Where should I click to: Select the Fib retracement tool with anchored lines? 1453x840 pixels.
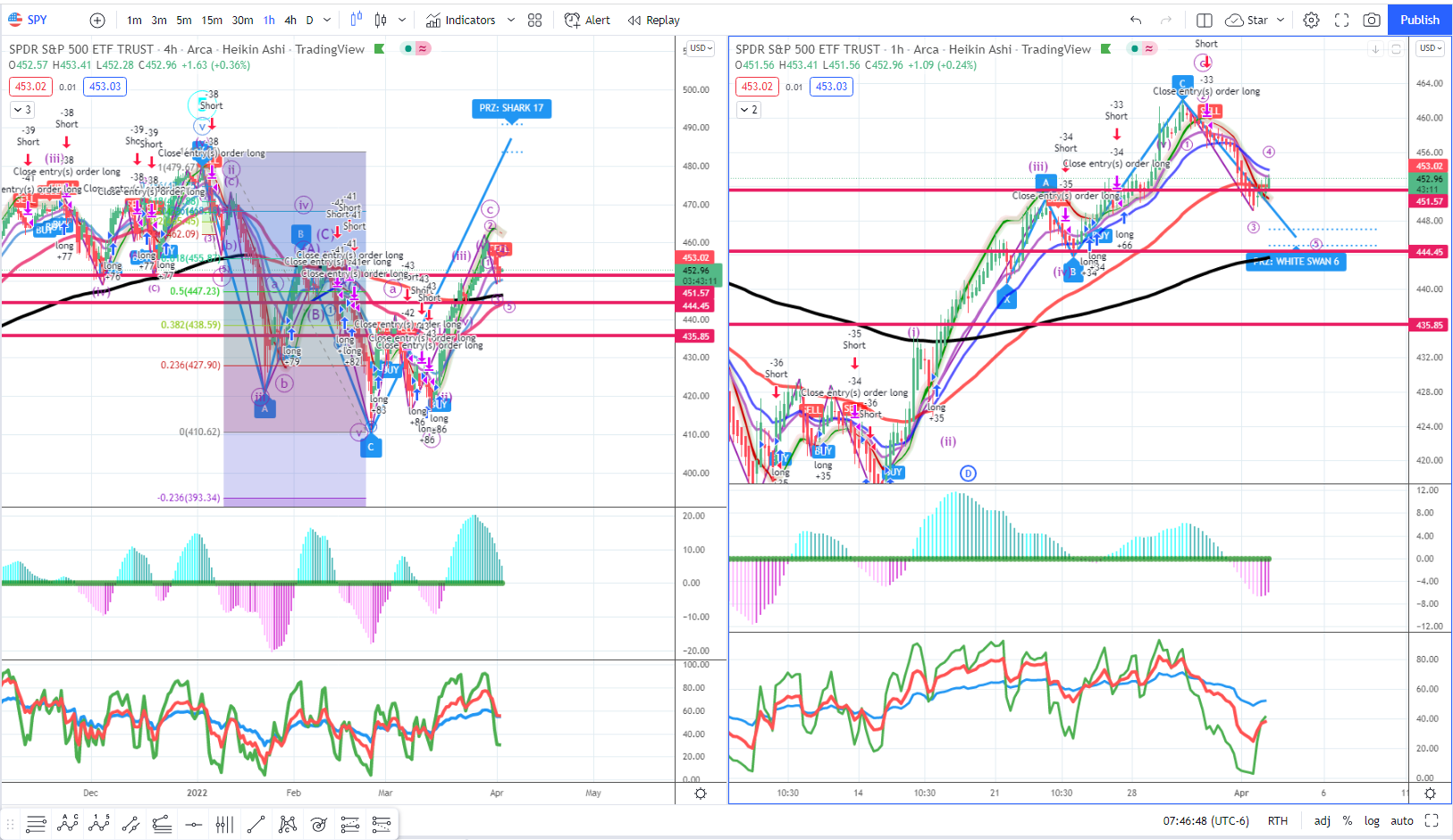coord(162,824)
